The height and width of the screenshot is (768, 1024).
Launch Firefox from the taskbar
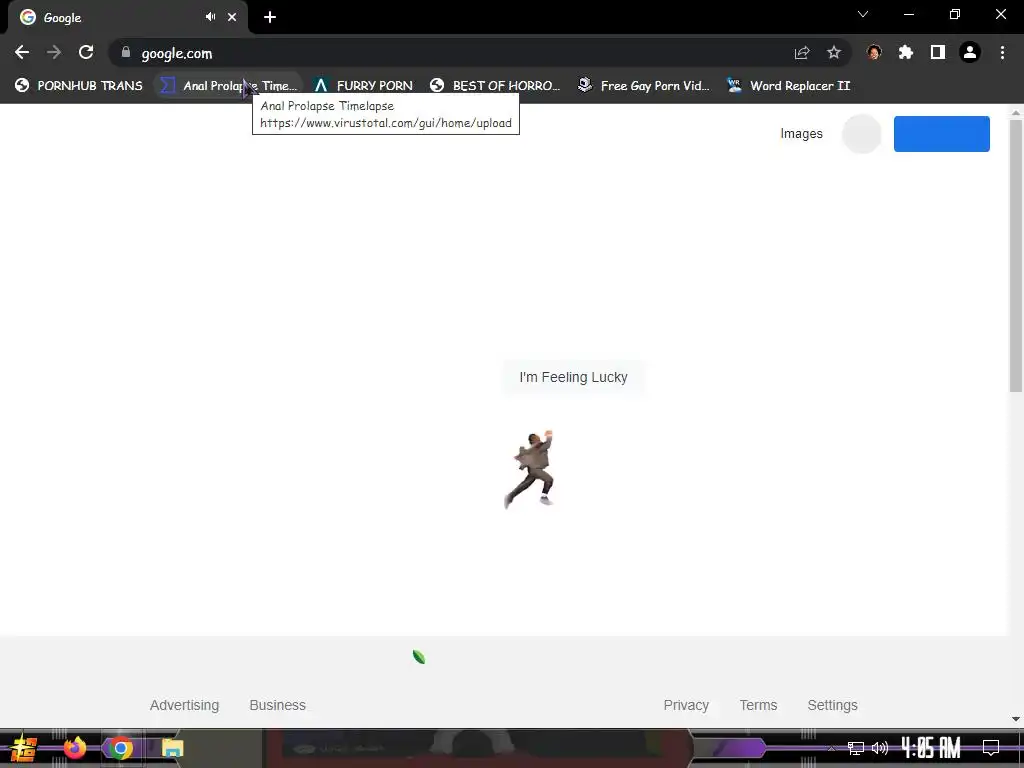pos(74,748)
